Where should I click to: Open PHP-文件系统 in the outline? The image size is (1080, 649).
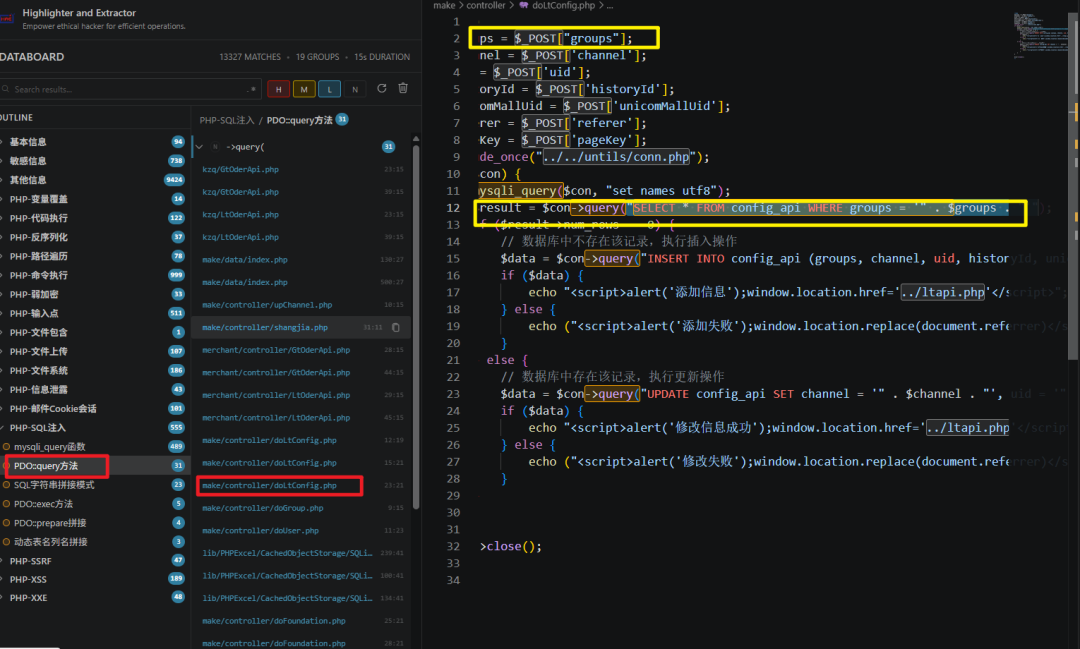click(39, 371)
